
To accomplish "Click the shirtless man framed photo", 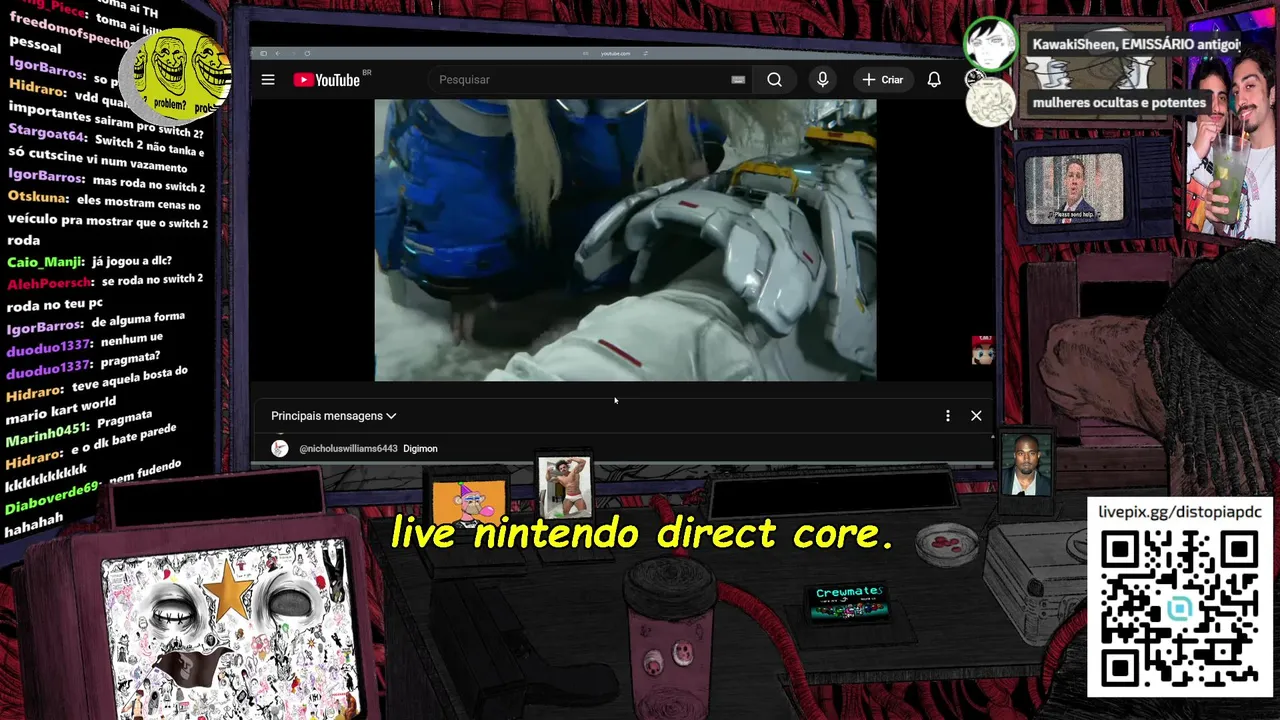I will pos(564,487).
